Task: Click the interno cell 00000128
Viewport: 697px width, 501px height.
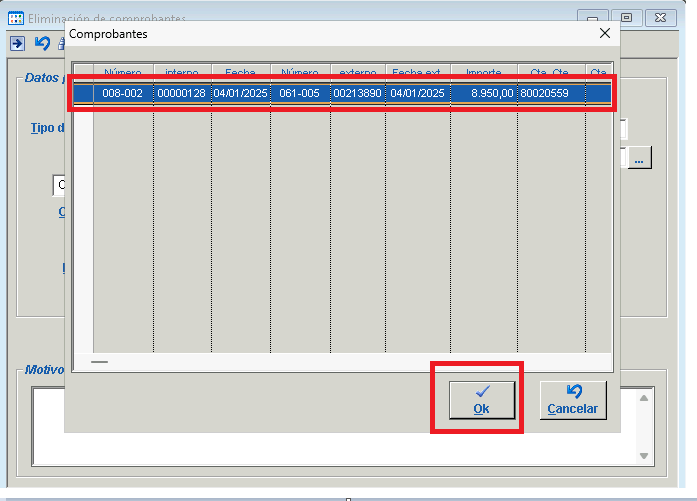Action: (182, 93)
